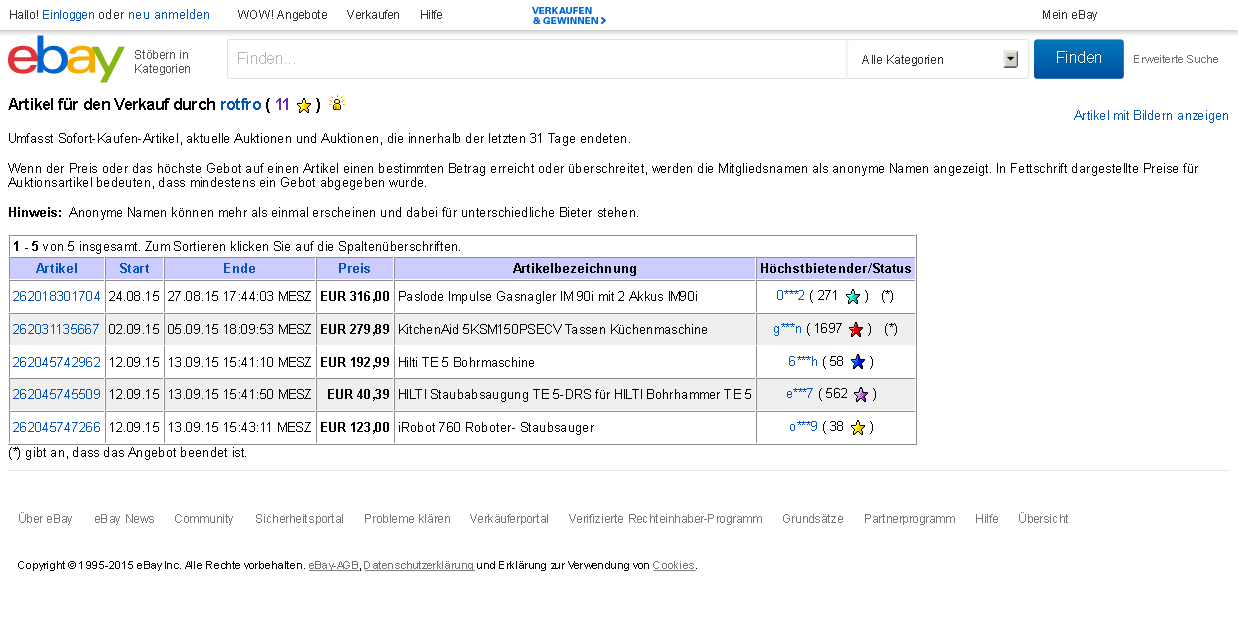Screen dimensions: 1238x621
Task: Open Über eBay footer link
Action: tap(45, 519)
